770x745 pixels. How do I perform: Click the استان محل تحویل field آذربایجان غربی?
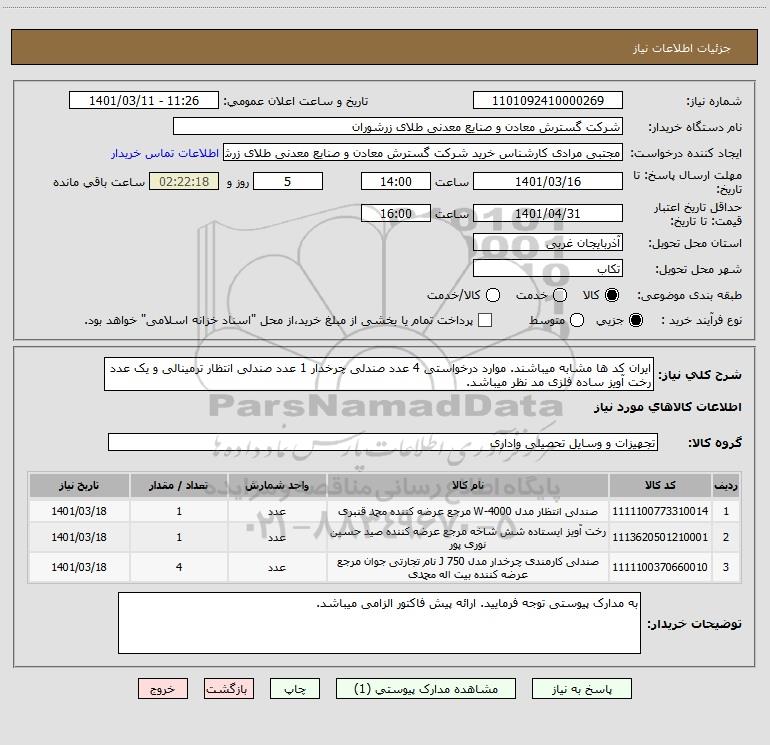tap(548, 243)
